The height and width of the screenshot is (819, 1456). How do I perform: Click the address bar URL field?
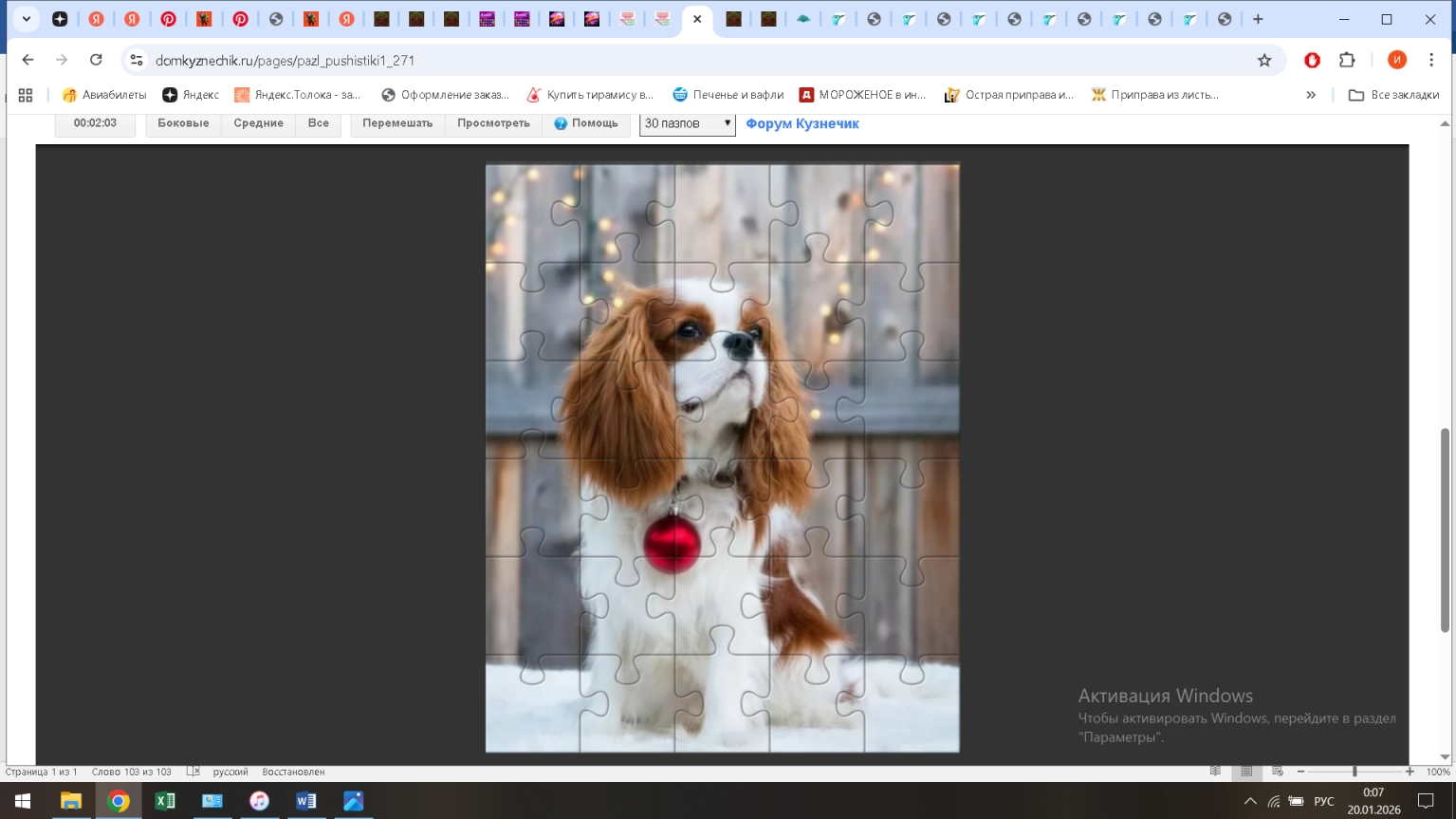click(x=664, y=60)
